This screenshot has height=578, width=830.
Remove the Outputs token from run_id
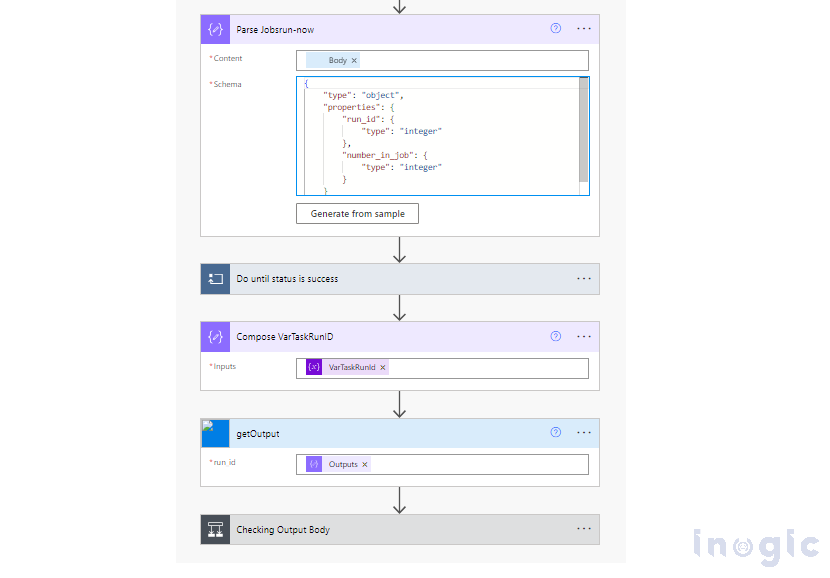click(x=365, y=465)
